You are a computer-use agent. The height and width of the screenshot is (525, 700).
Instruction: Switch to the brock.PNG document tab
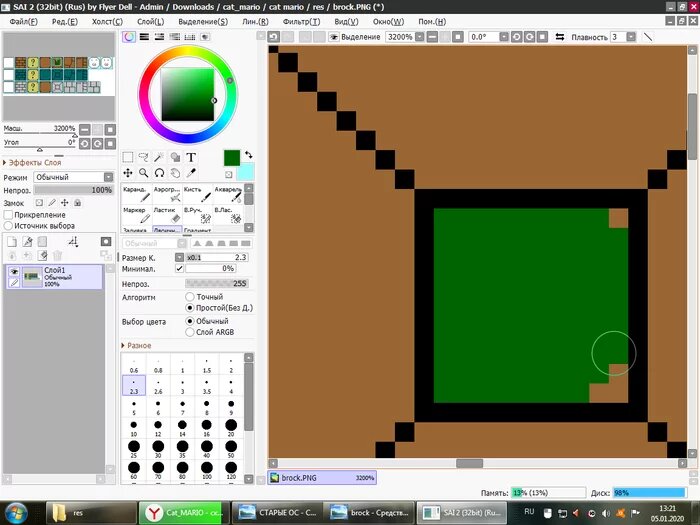click(x=322, y=478)
